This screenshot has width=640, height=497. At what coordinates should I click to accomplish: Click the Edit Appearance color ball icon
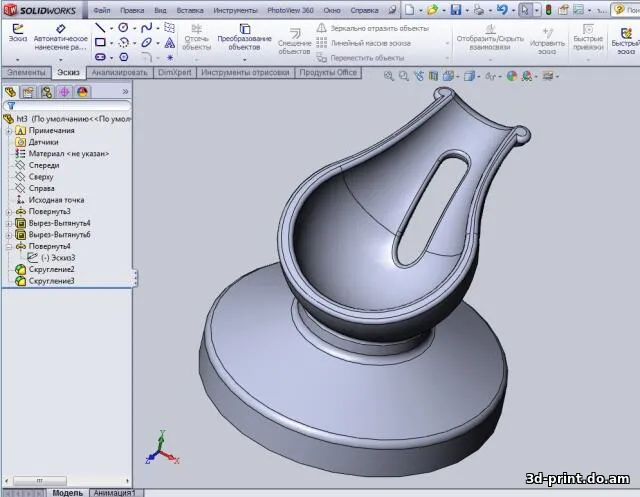(x=511, y=75)
